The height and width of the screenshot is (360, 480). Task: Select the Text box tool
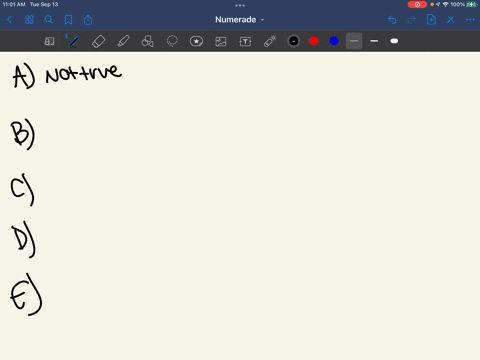pos(245,41)
